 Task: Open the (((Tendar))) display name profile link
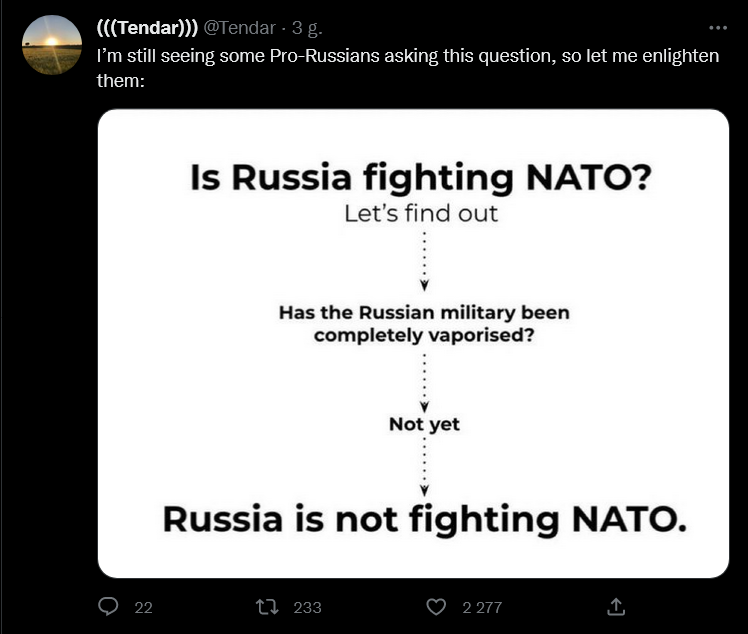click(147, 28)
